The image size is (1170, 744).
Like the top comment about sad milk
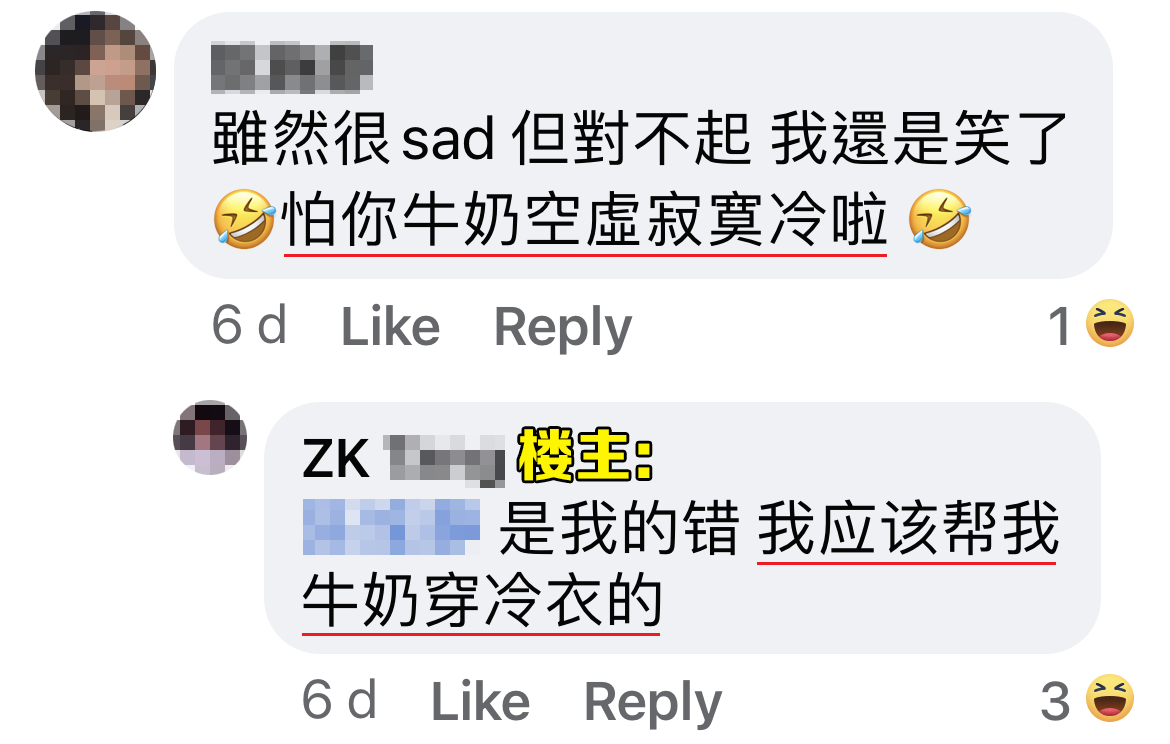[x=390, y=327]
